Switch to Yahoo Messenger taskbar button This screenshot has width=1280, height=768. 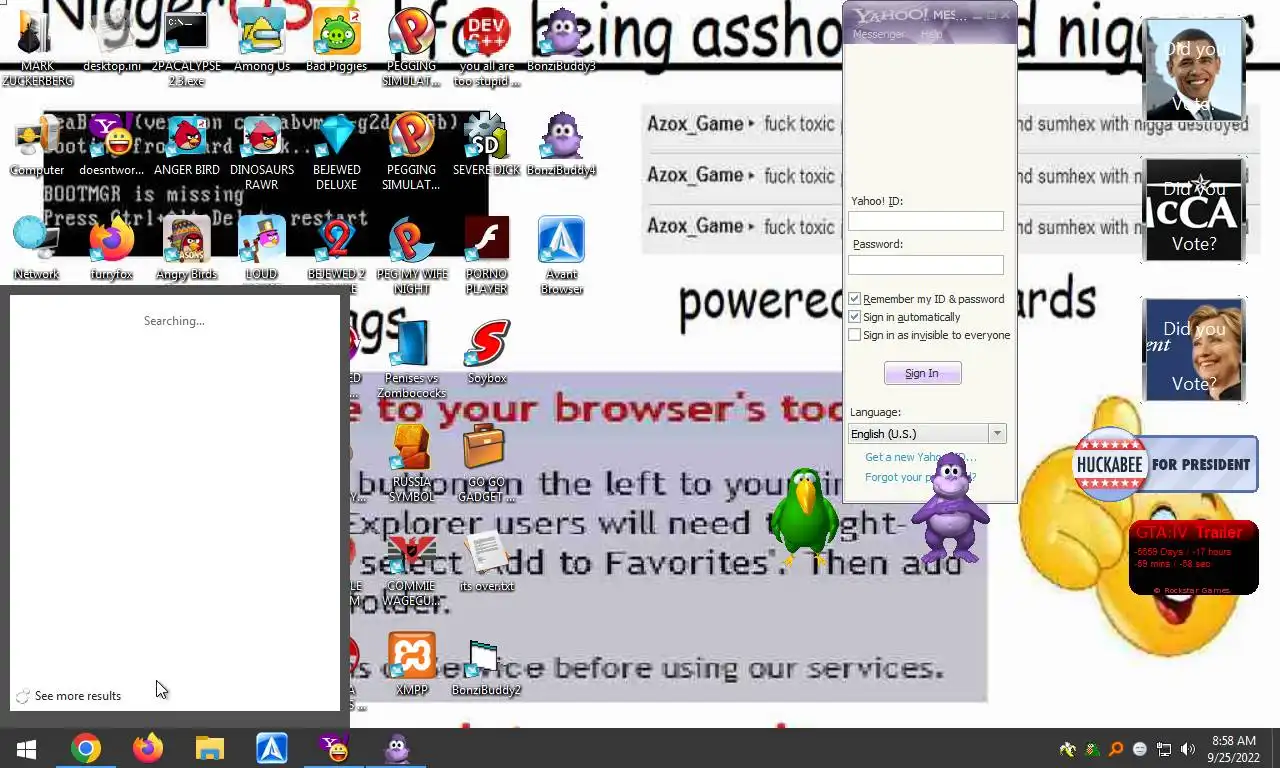334,748
